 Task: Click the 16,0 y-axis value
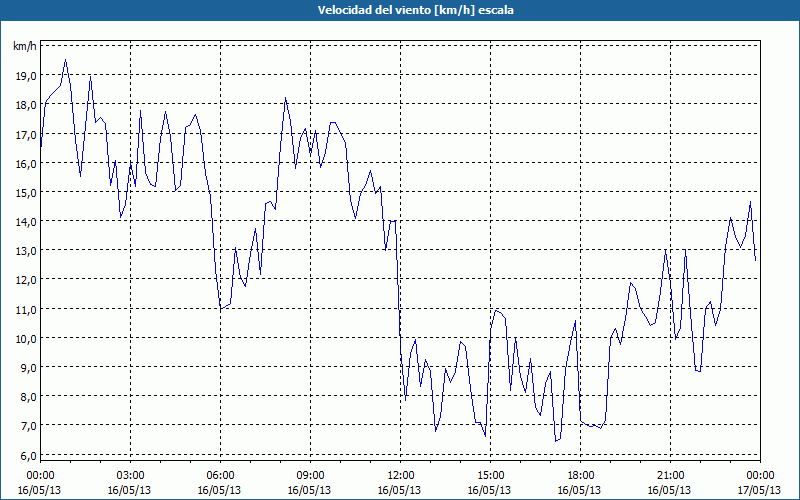26,163
